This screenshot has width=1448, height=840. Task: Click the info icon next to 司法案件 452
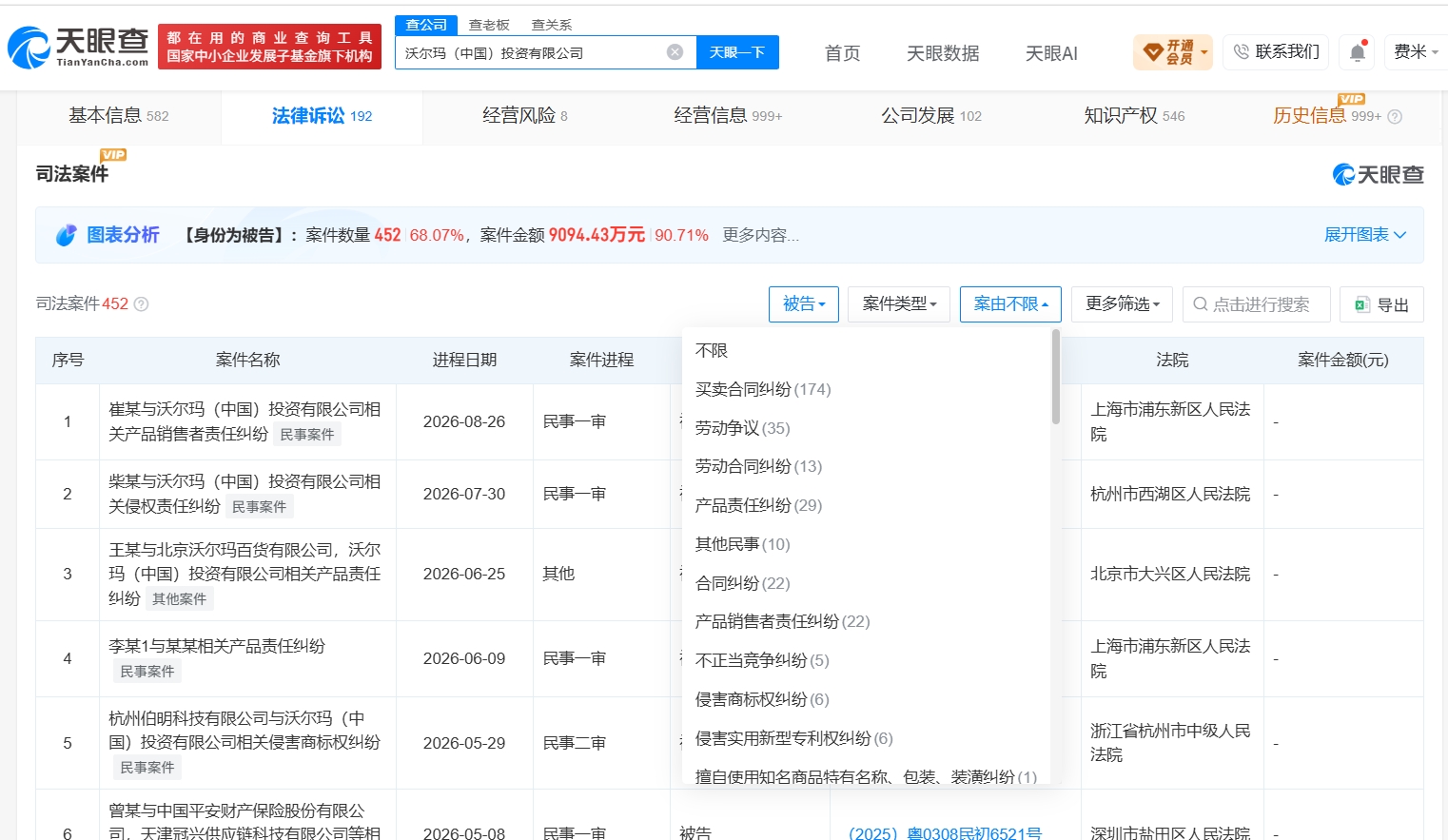[x=141, y=304]
